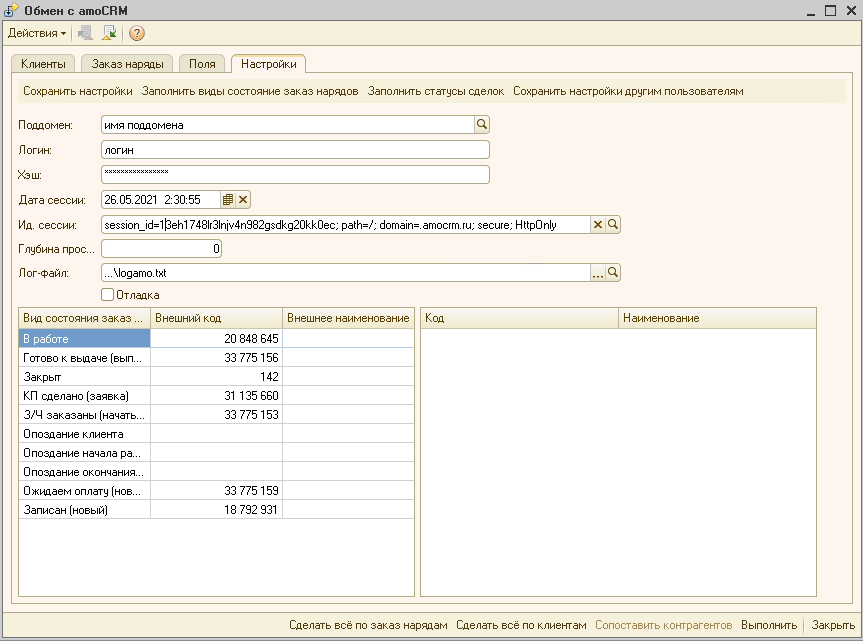Click the Выполнить button

769,625
